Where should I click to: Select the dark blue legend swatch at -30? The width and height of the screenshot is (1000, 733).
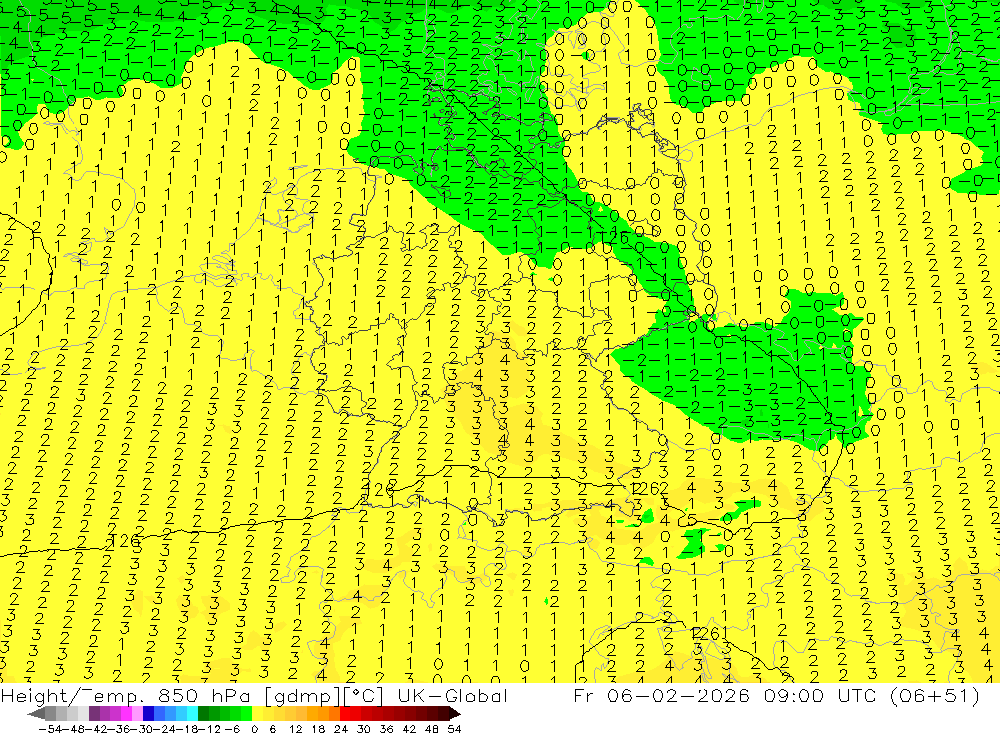(149, 713)
